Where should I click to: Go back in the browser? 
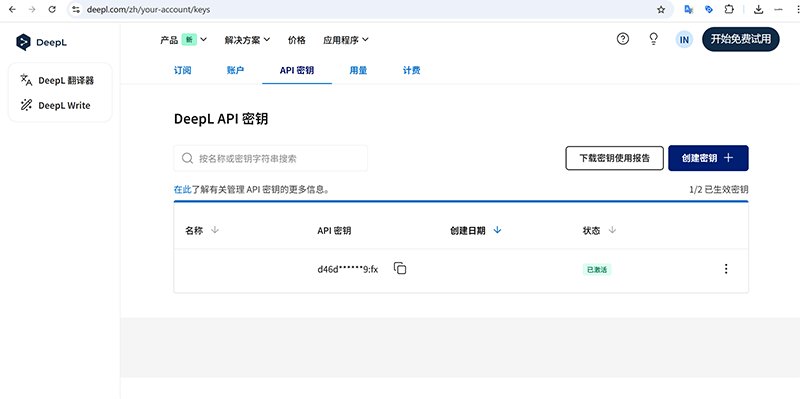coord(12,9)
